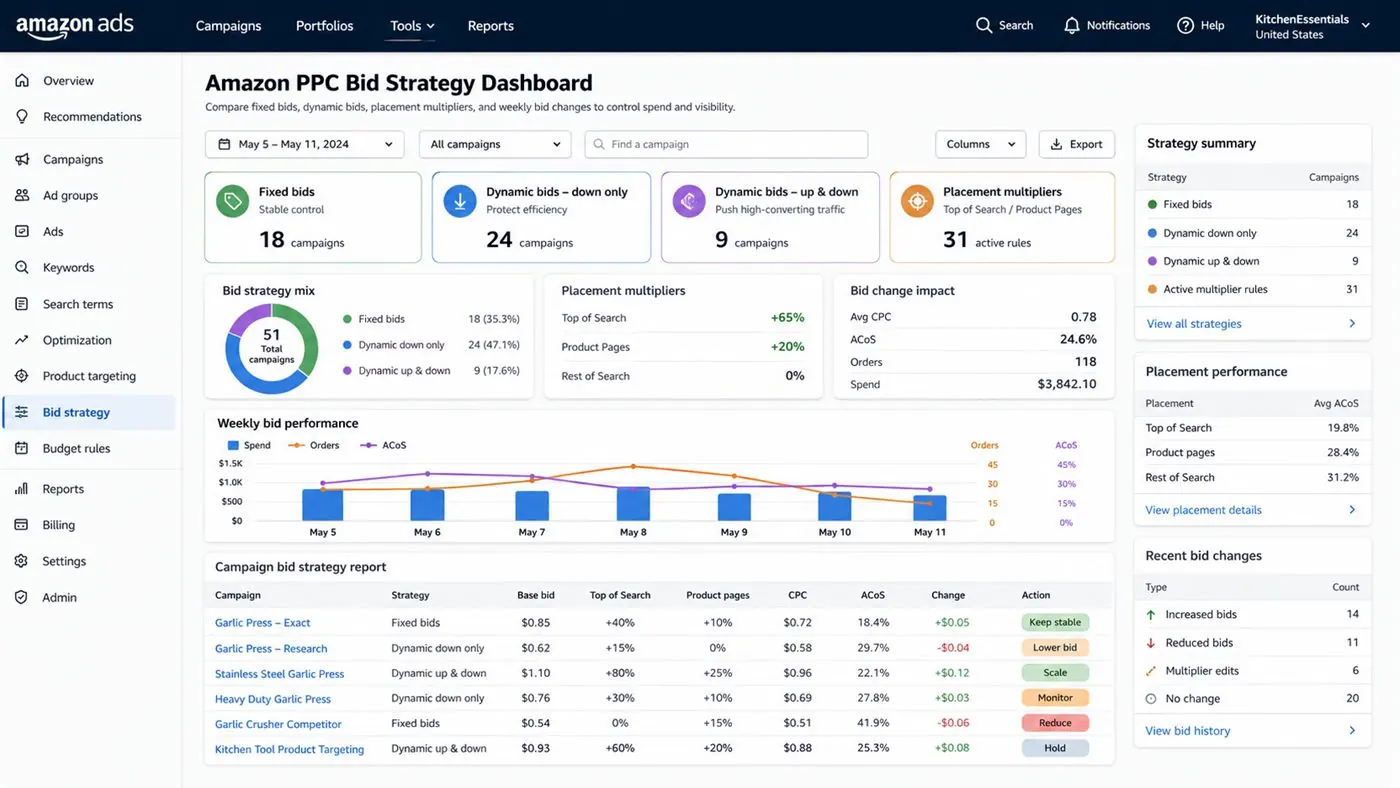Click the Scale action badge
The height and width of the screenshot is (788, 1400).
[x=1055, y=673]
